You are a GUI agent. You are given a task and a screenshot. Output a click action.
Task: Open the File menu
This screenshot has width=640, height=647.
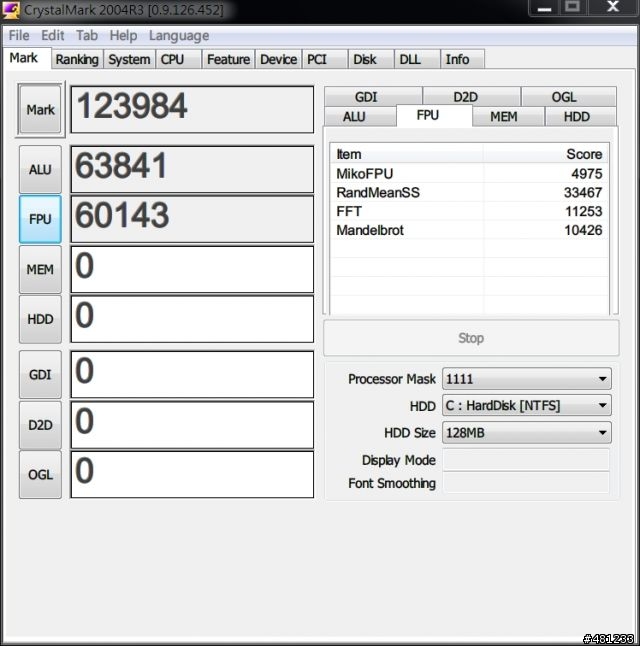pyautogui.click(x=19, y=35)
